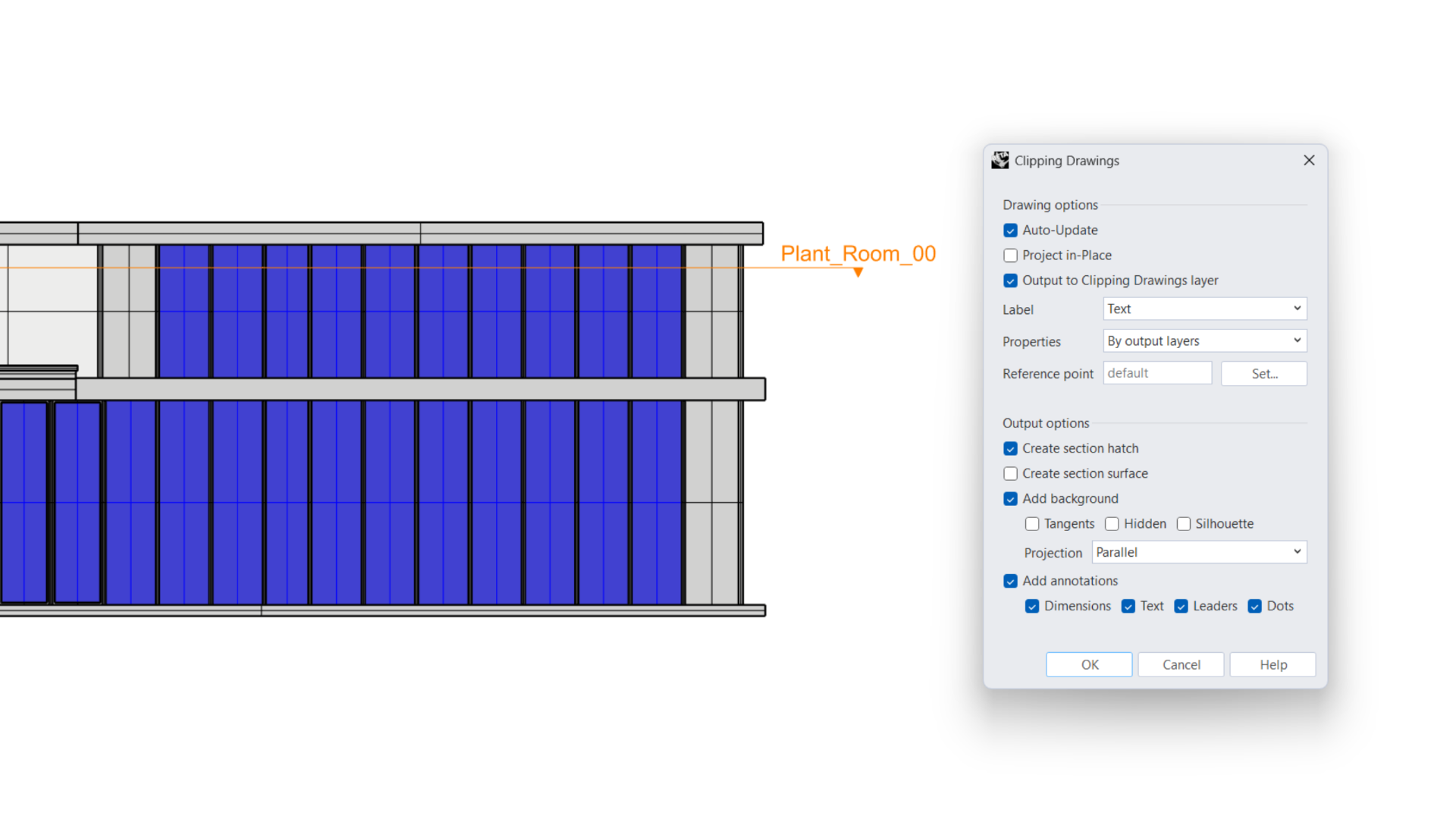Click the Clipping Drawings dialog title icon

click(x=1000, y=160)
